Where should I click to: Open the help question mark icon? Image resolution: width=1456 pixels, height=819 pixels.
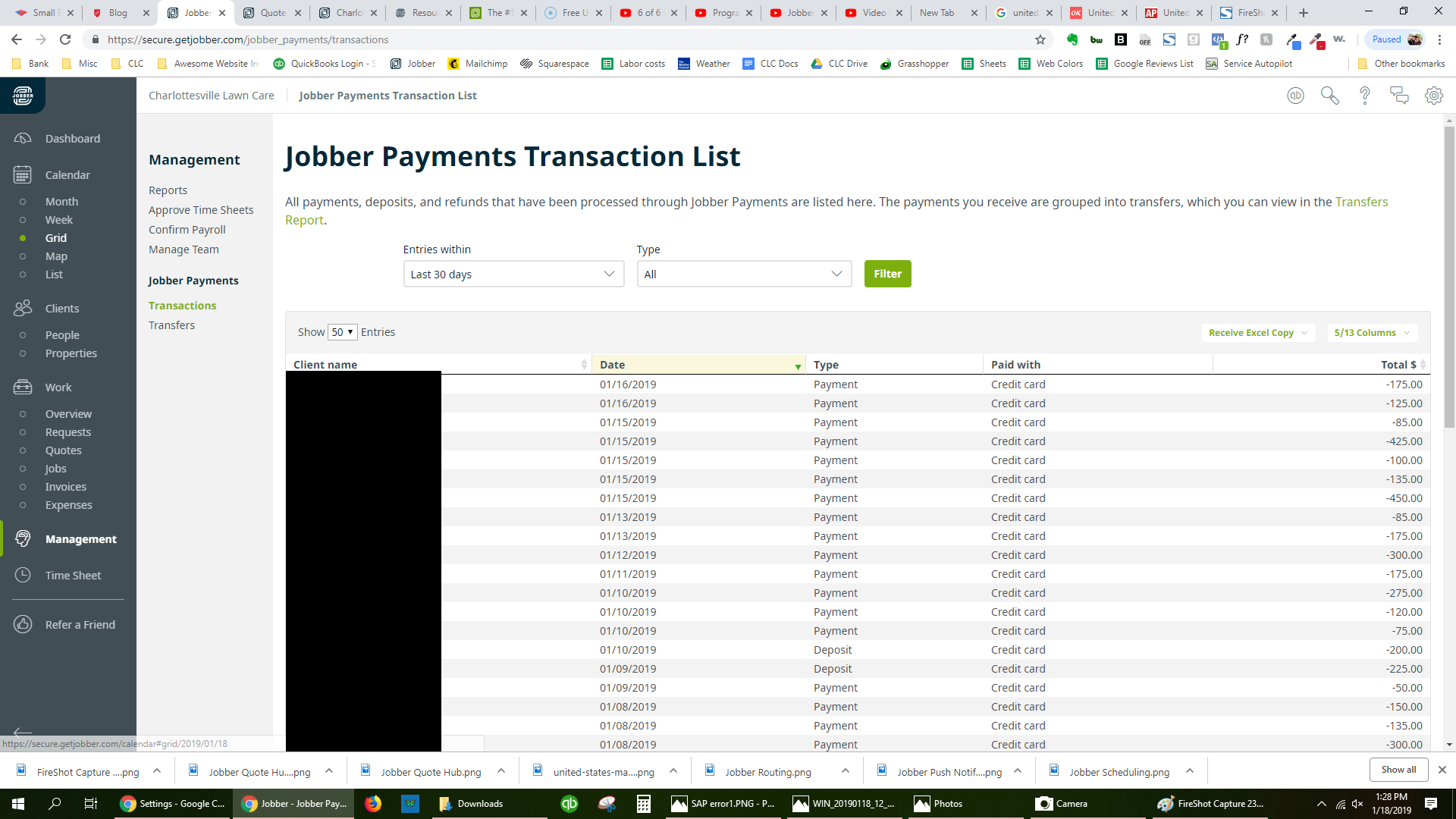point(1364,96)
